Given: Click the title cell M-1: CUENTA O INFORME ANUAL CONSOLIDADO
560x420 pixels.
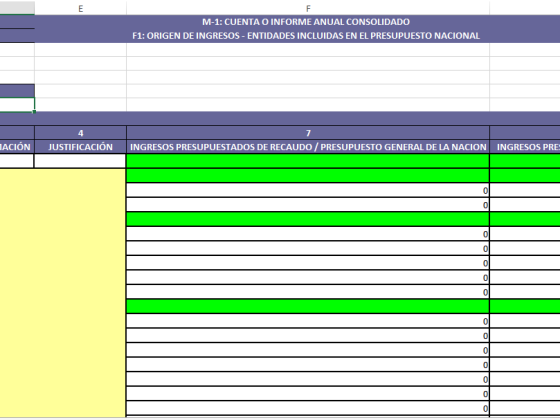Looking at the screenshot, I should pyautogui.click(x=306, y=22).
